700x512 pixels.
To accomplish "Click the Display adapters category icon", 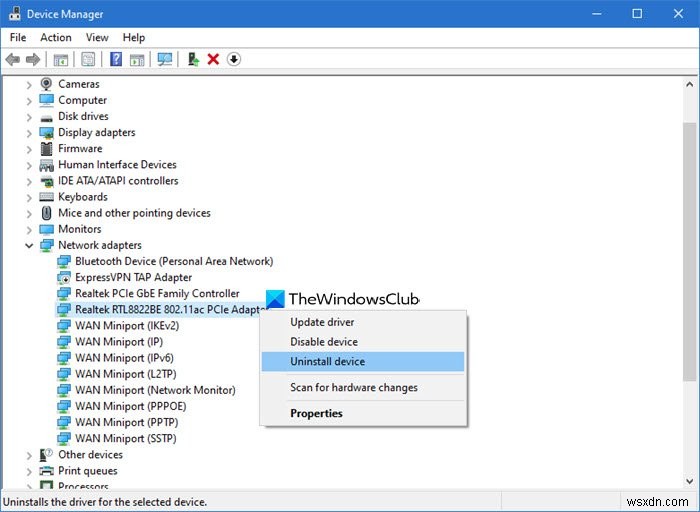I will point(46,133).
